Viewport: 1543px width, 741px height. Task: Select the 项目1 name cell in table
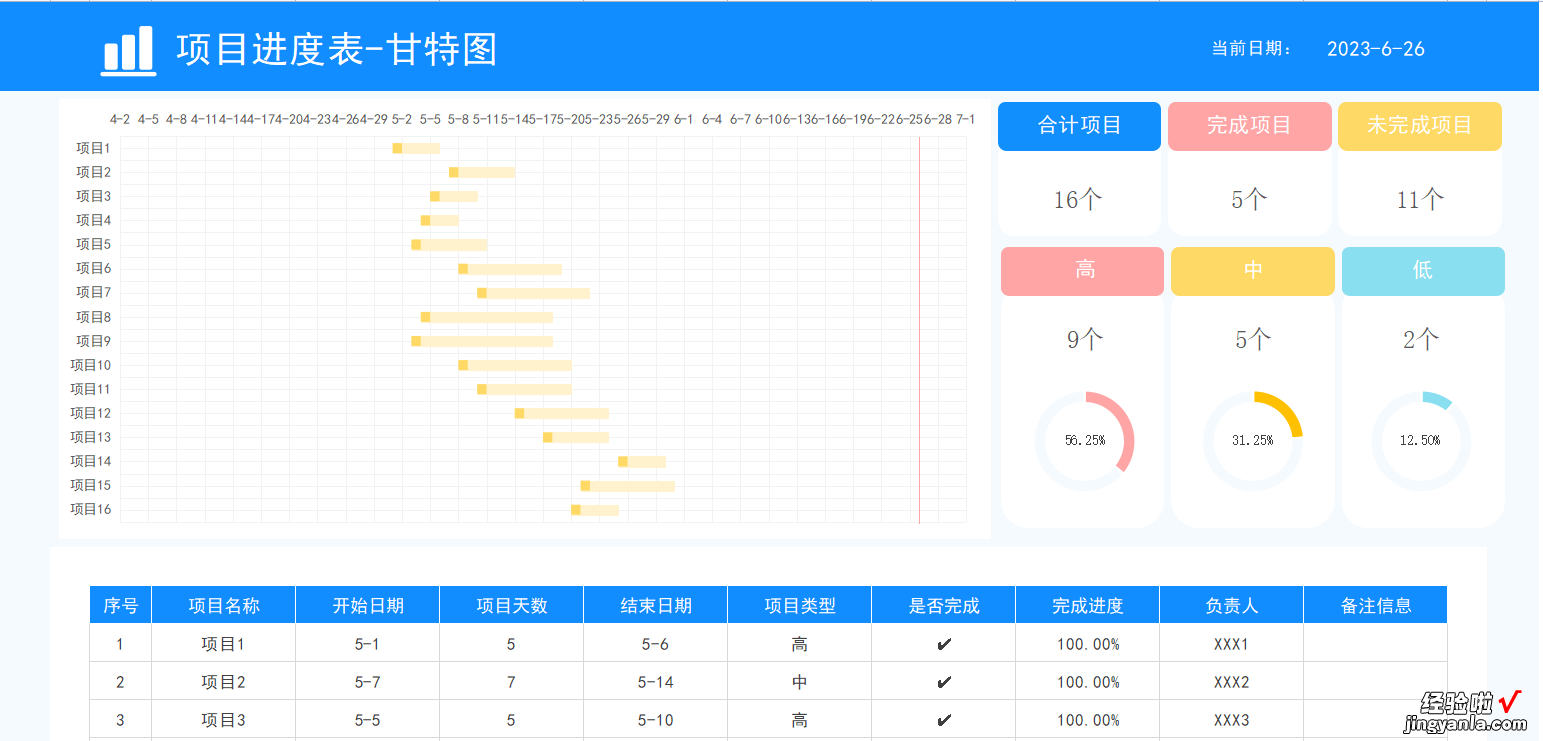224,644
